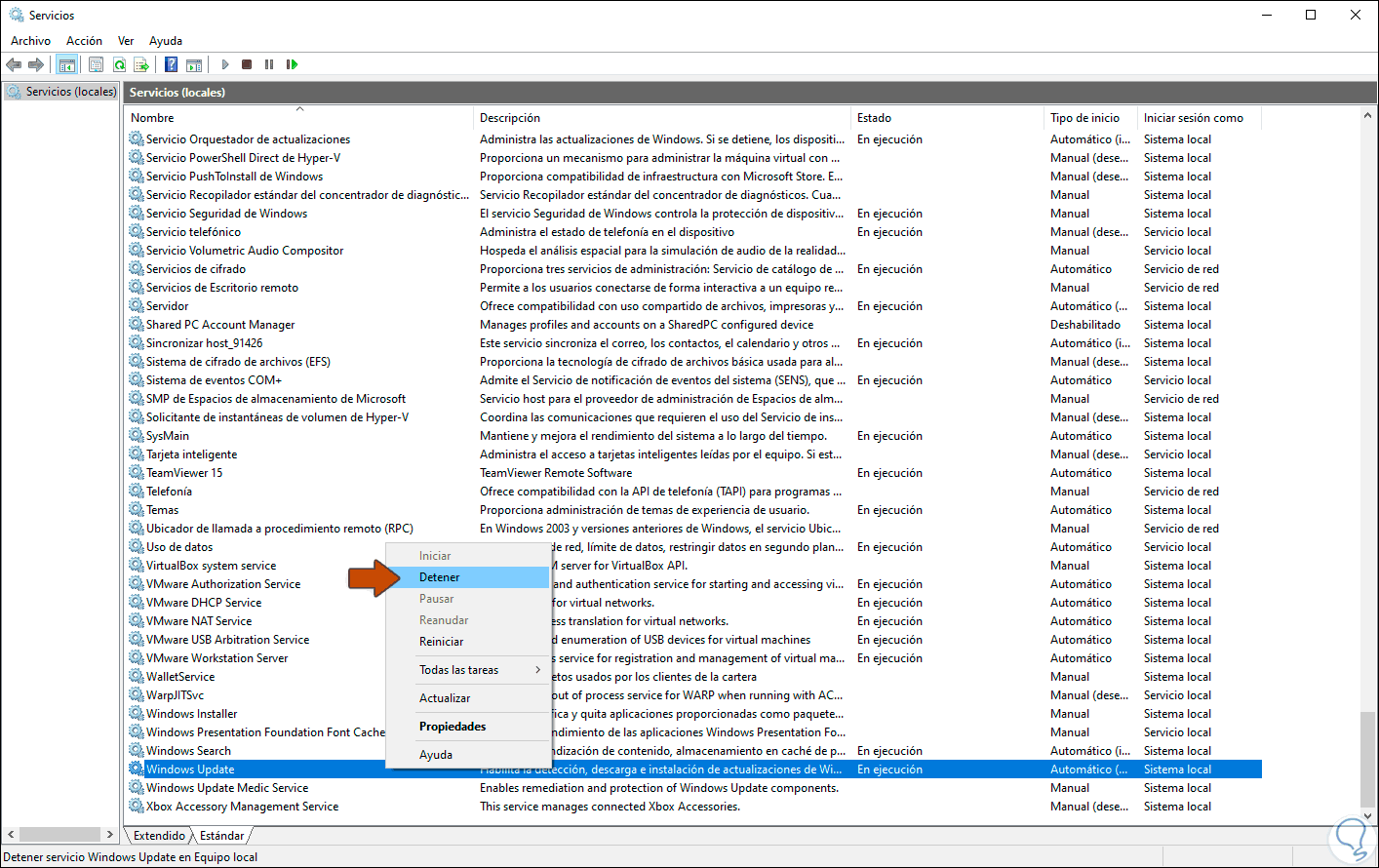Click the Start Service play icon in toolbar
This screenshot has width=1379, height=868.
(x=225, y=64)
